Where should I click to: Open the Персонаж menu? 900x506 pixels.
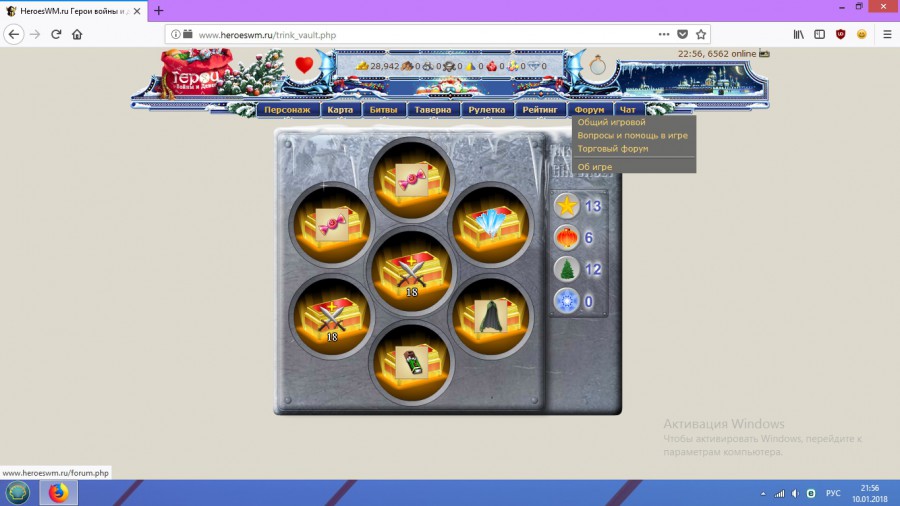(287, 110)
